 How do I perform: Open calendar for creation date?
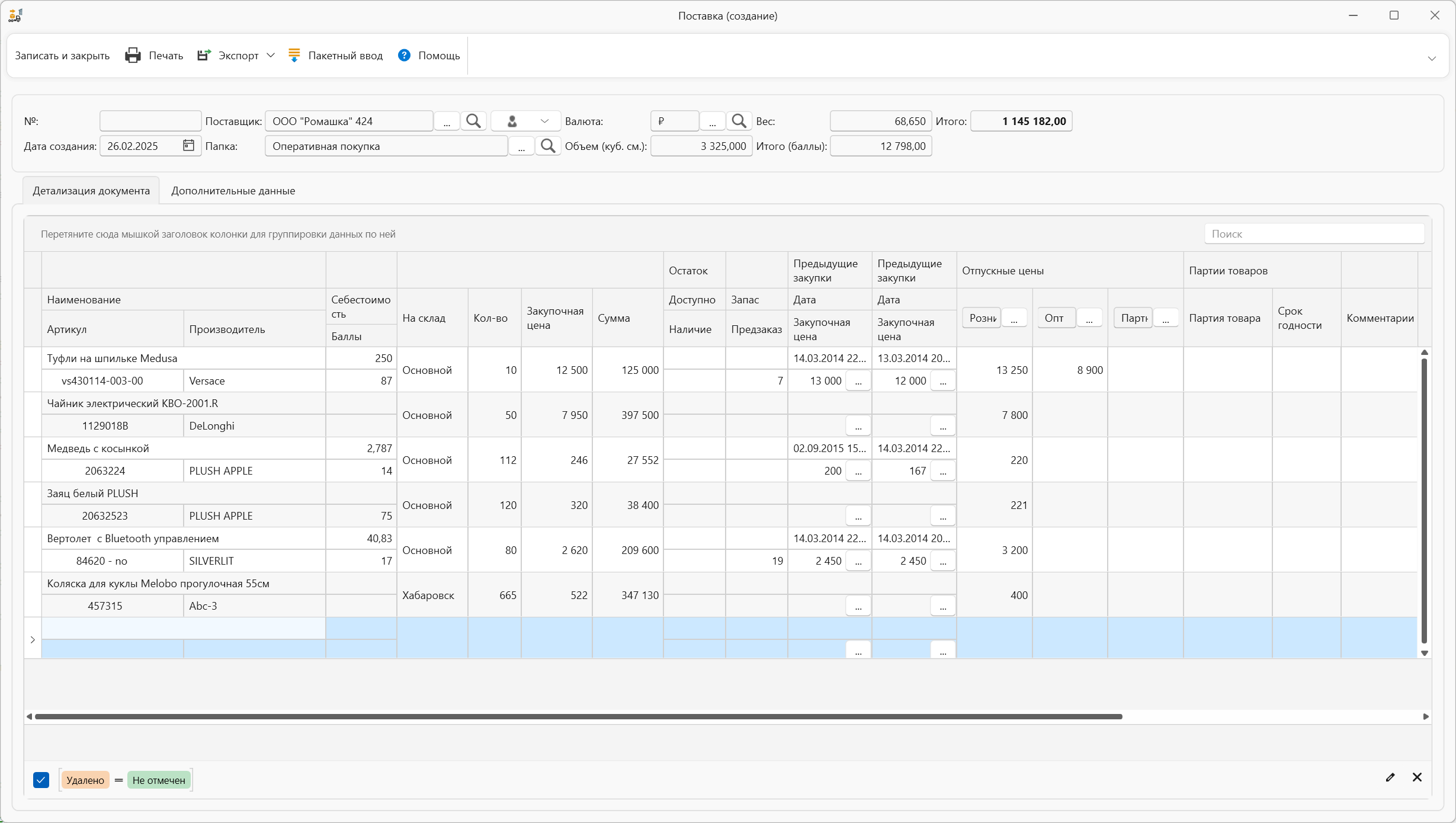pos(188,146)
